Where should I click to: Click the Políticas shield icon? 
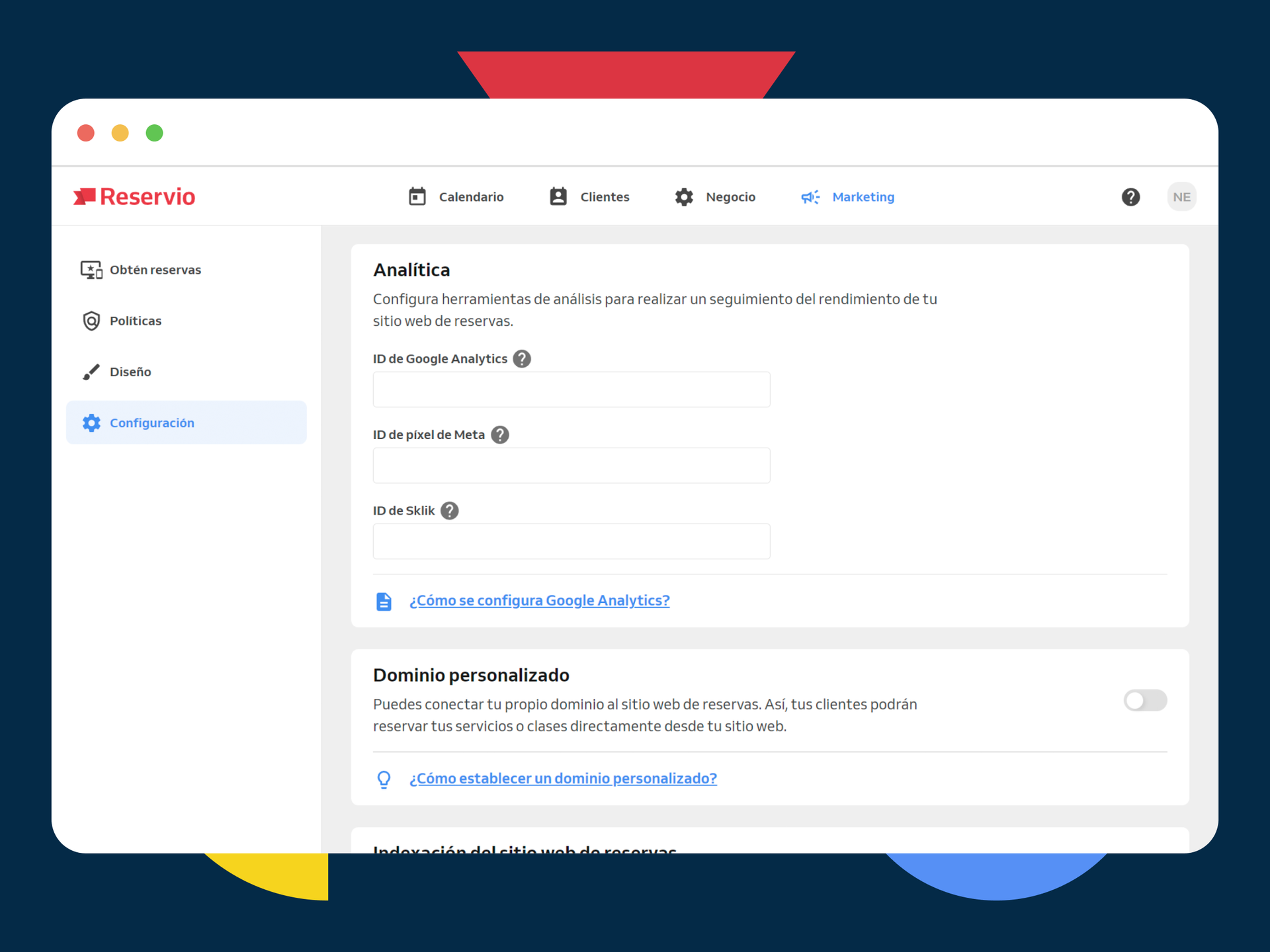[91, 321]
